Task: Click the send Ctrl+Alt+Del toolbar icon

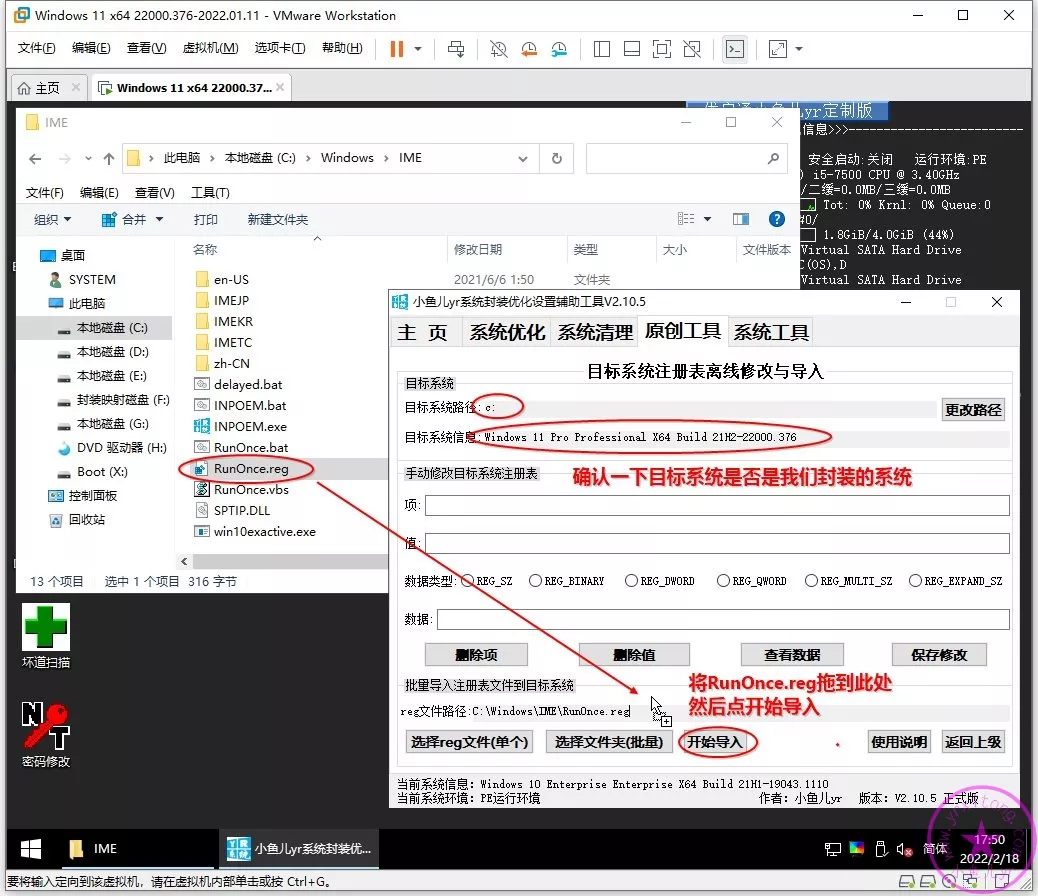Action: pyautogui.click(x=456, y=49)
